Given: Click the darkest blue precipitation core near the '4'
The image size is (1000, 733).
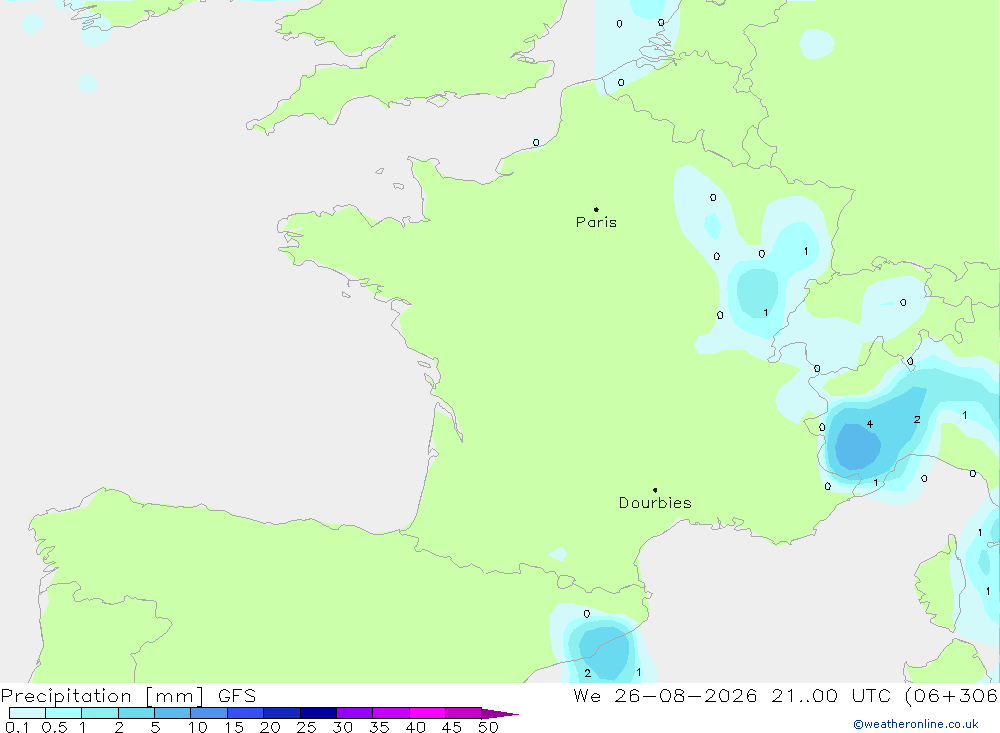Looking at the screenshot, I should click(858, 447).
